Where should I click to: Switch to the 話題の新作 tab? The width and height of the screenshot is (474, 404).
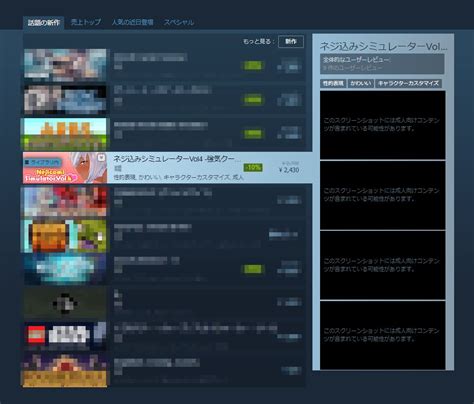pos(44,22)
